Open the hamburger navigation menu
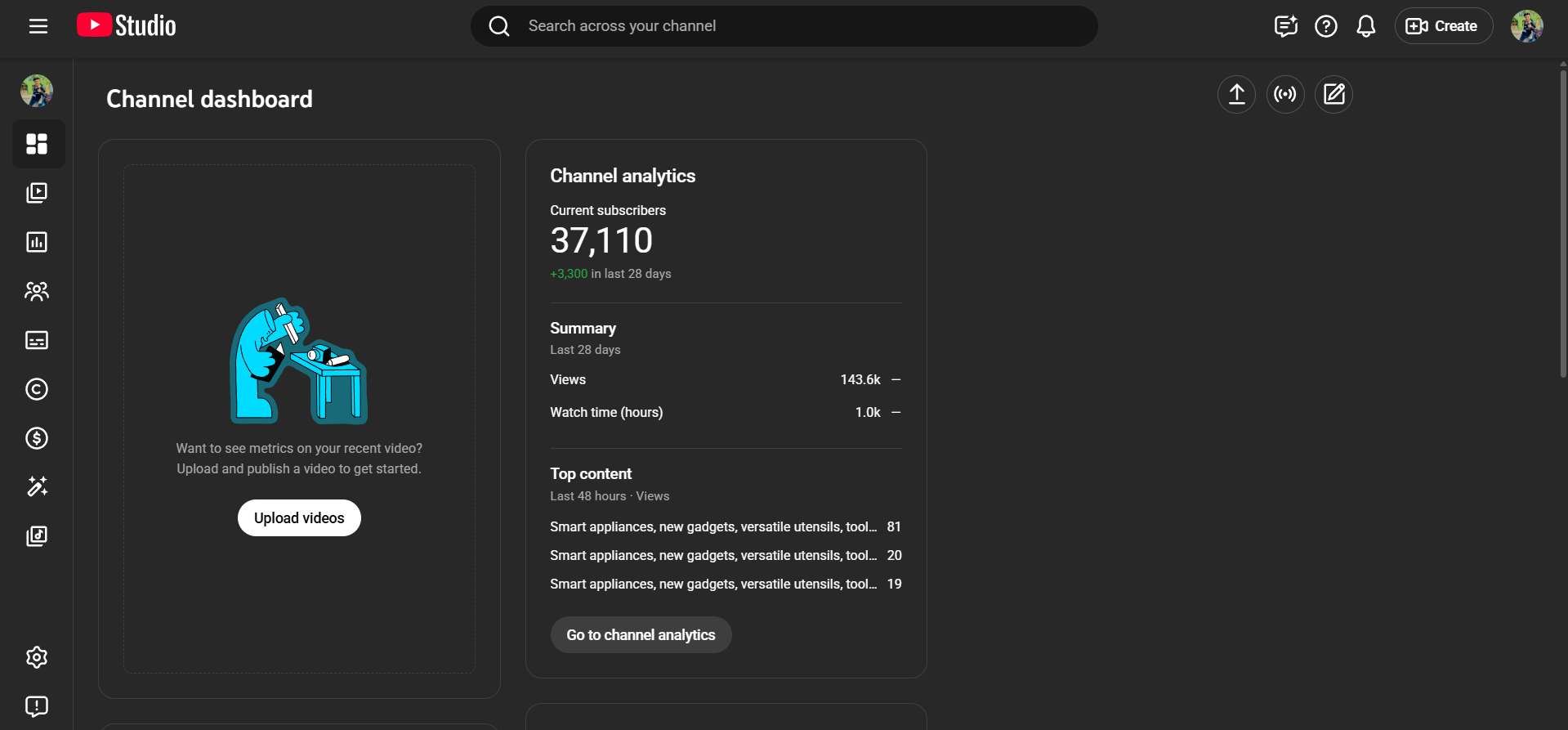Image resolution: width=1568 pixels, height=730 pixels. [38, 26]
